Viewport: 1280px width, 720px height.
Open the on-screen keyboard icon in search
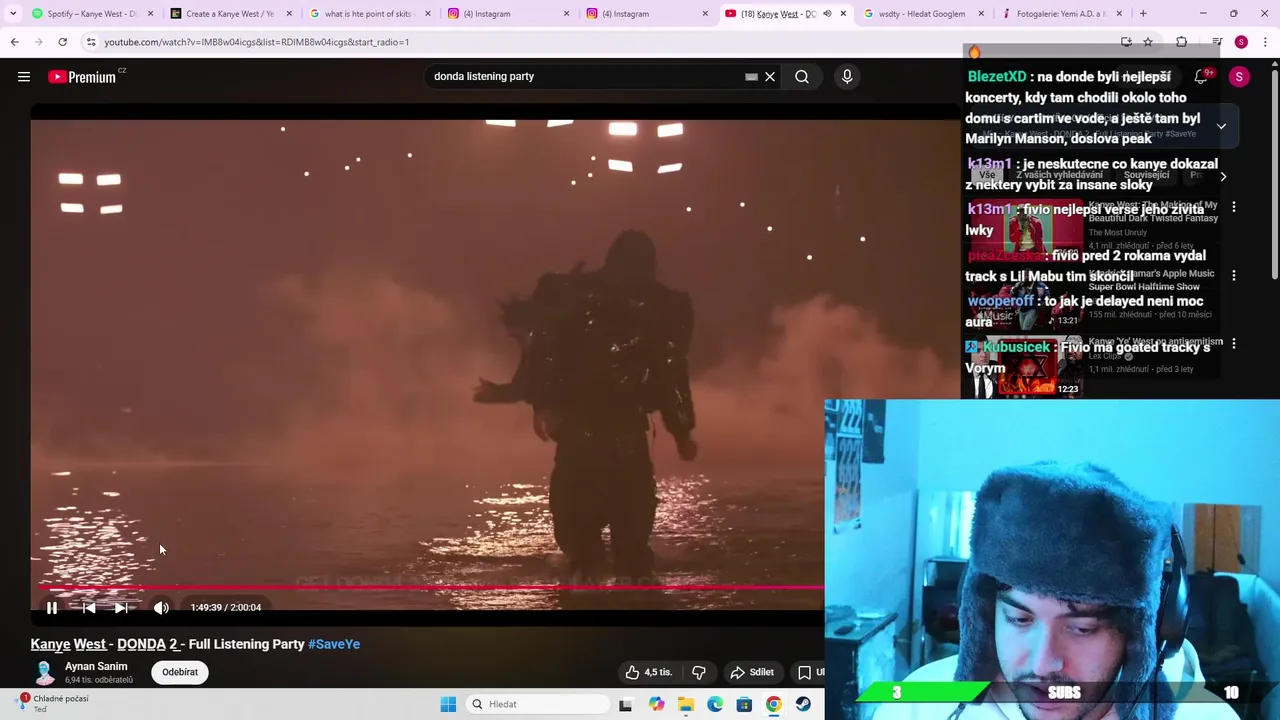[751, 77]
